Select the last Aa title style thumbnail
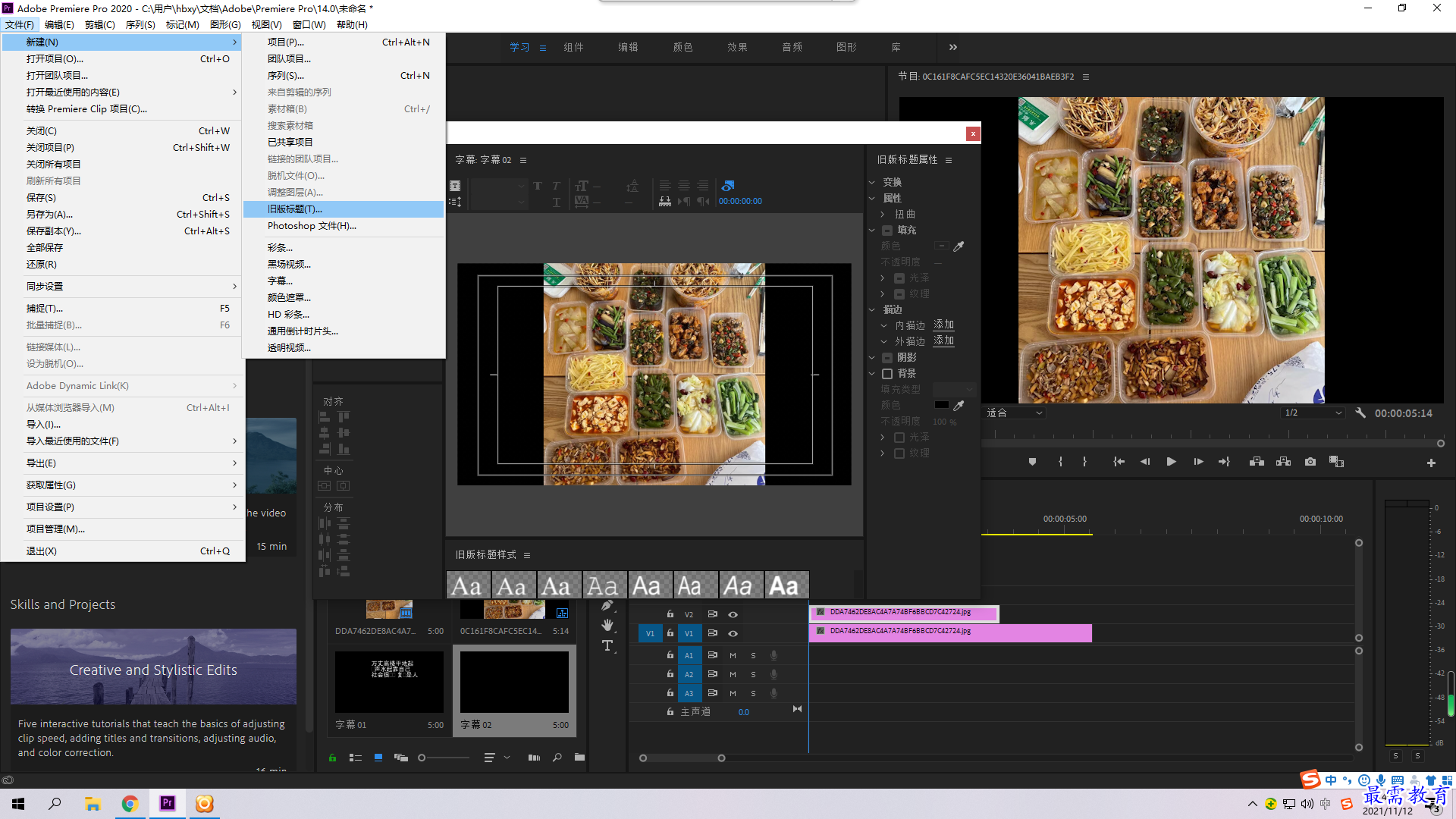Viewport: 1456px width, 819px height. point(787,585)
